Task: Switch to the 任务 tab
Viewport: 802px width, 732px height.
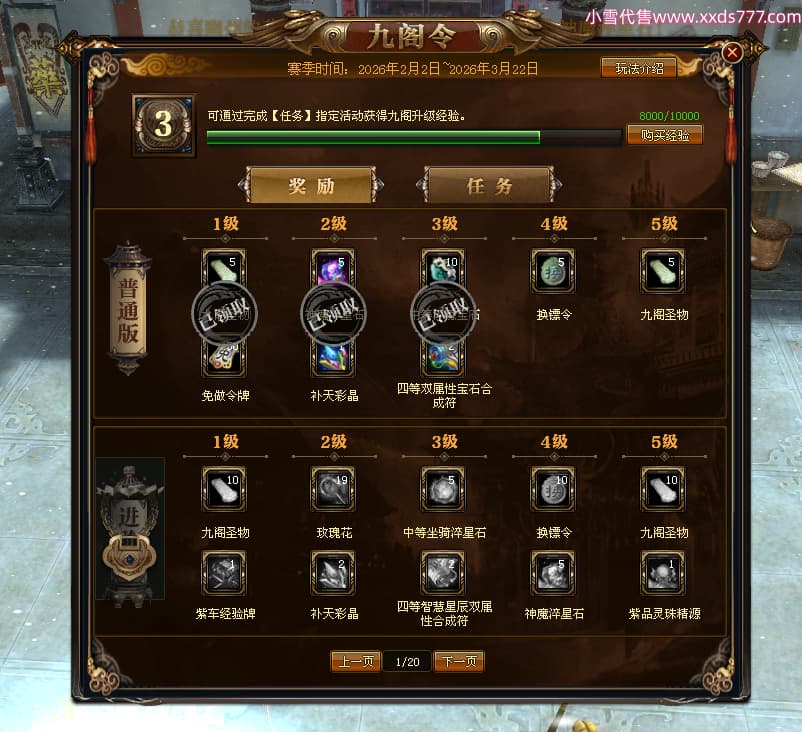Action: pyautogui.click(x=489, y=185)
